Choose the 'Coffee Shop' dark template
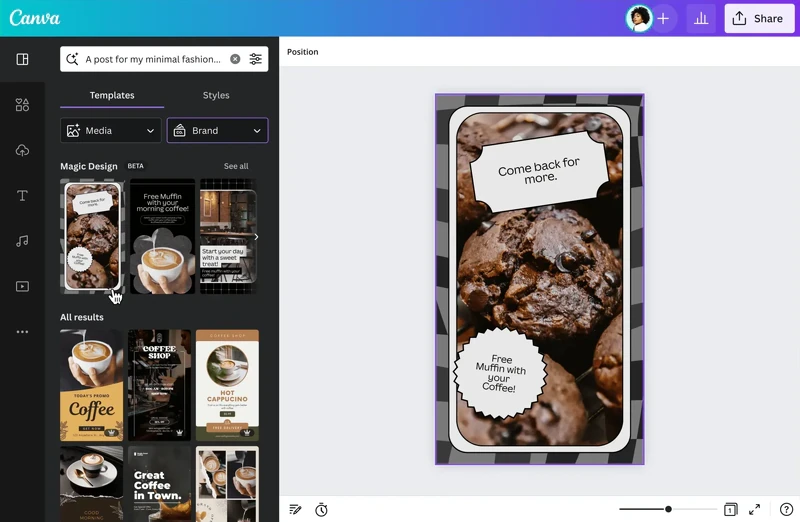This screenshot has height=522, width=800. coord(160,385)
